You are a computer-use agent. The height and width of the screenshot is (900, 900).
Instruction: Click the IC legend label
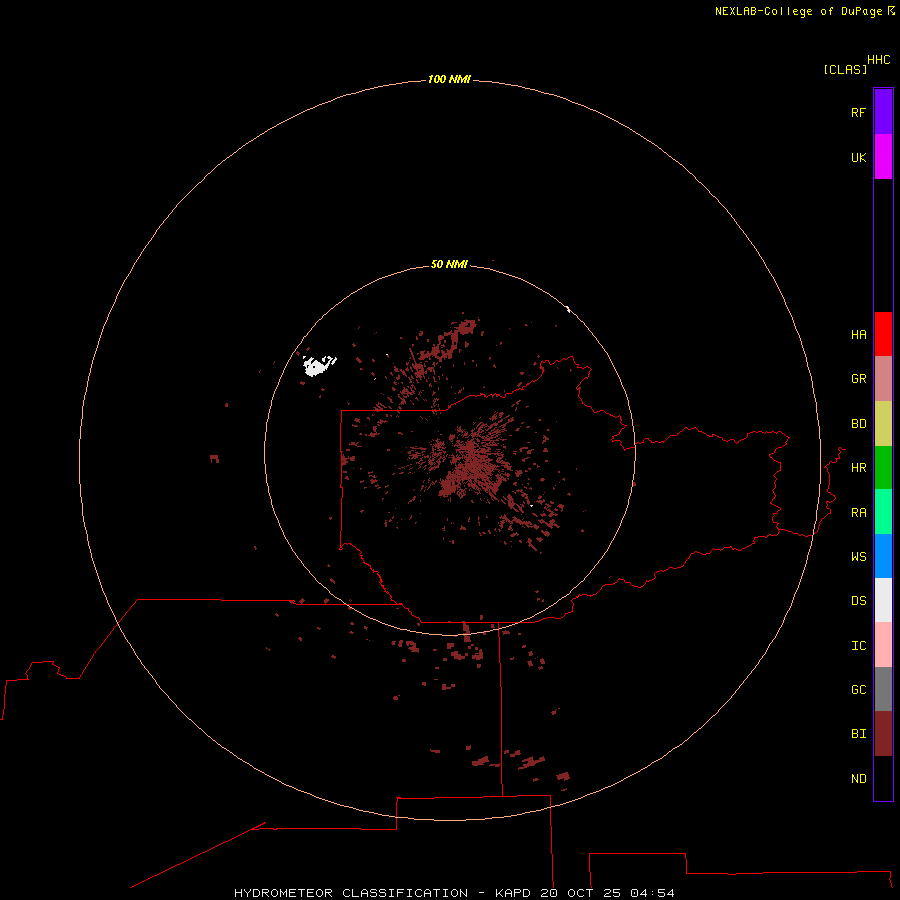click(858, 646)
